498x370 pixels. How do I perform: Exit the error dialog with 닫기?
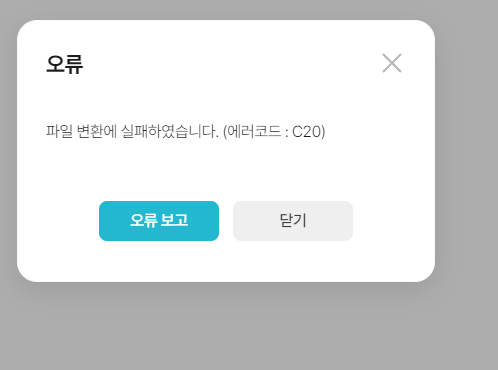click(293, 221)
